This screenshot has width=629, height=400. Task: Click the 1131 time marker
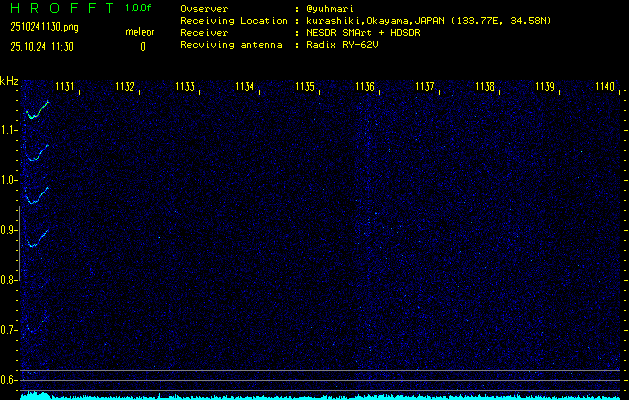click(65, 87)
